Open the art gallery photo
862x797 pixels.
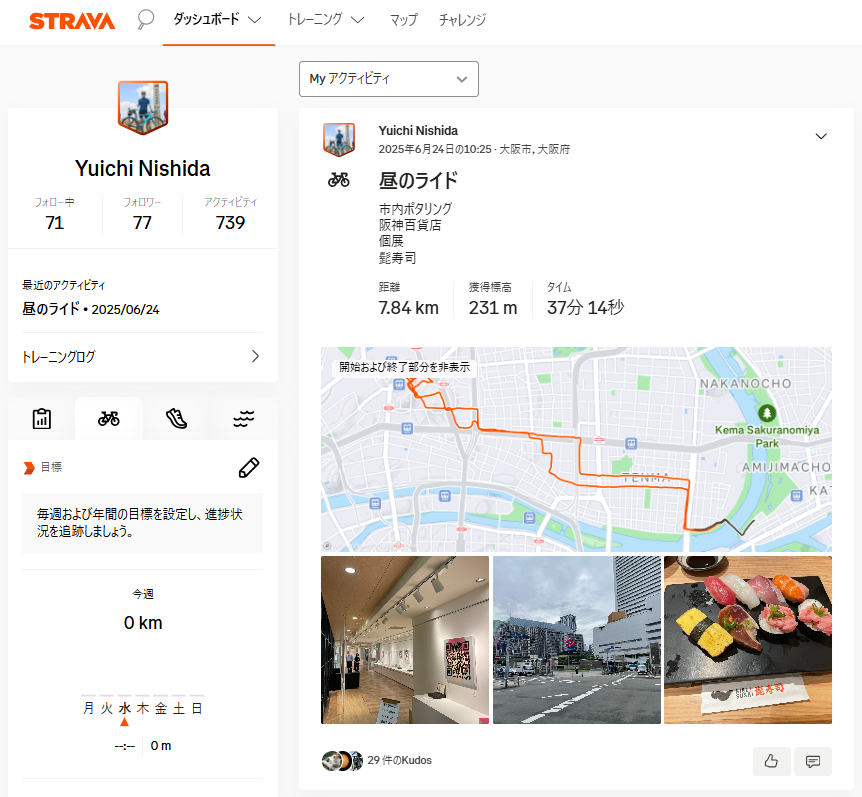(x=405, y=640)
